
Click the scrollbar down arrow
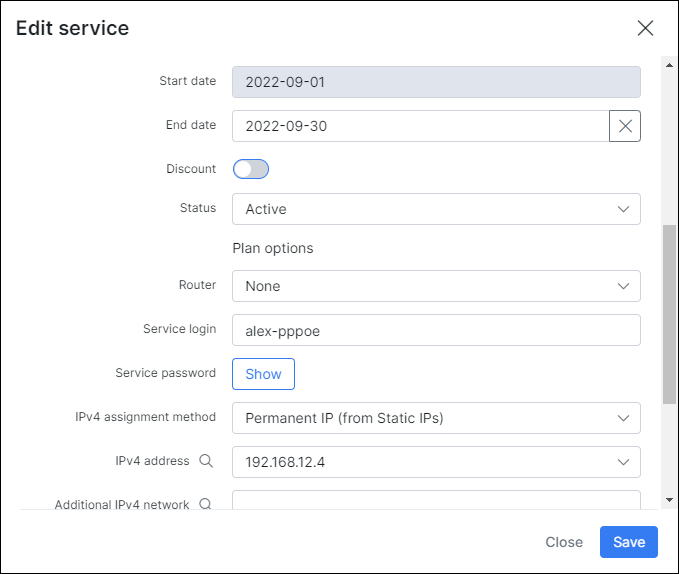(x=669, y=499)
